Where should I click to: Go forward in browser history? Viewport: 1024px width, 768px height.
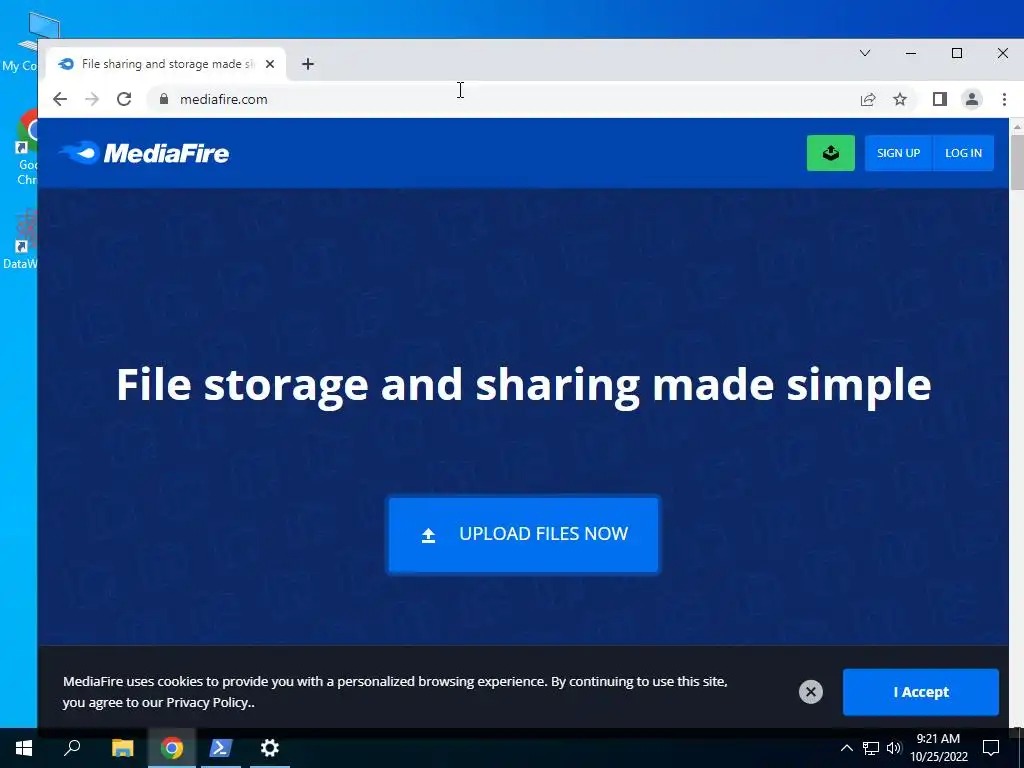(92, 99)
